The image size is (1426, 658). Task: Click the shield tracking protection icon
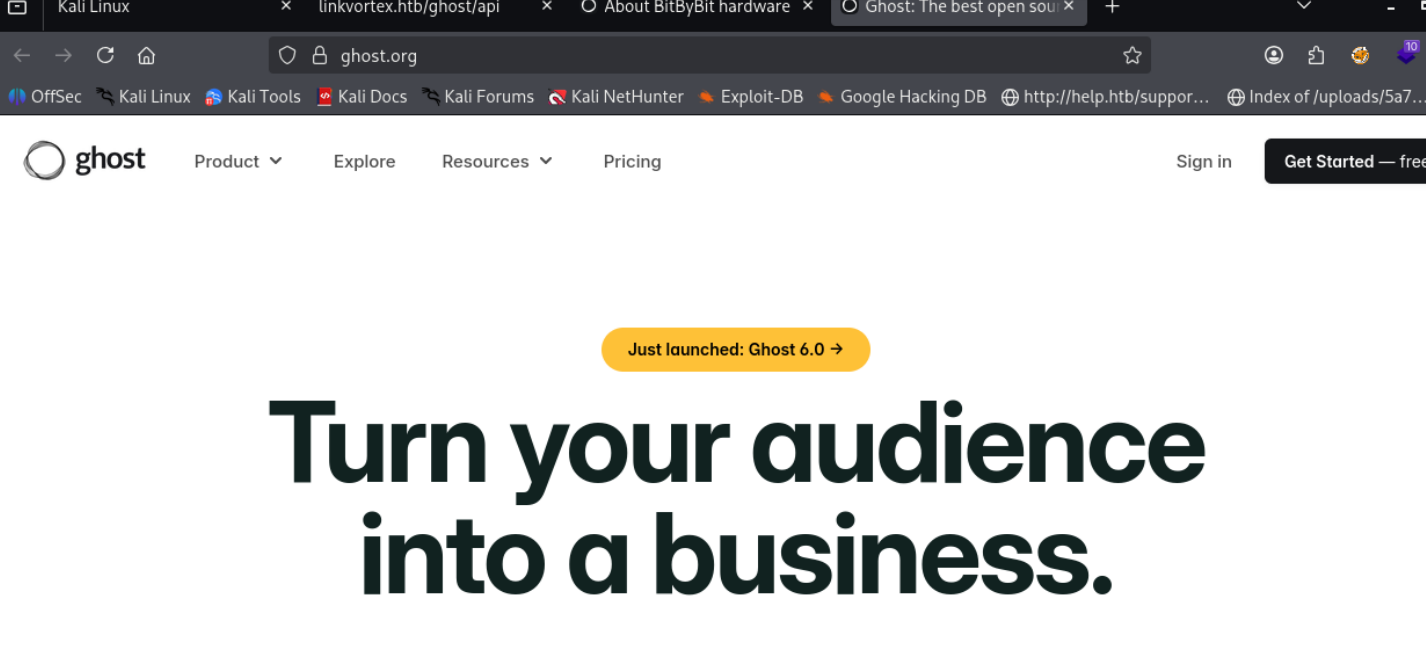287,56
